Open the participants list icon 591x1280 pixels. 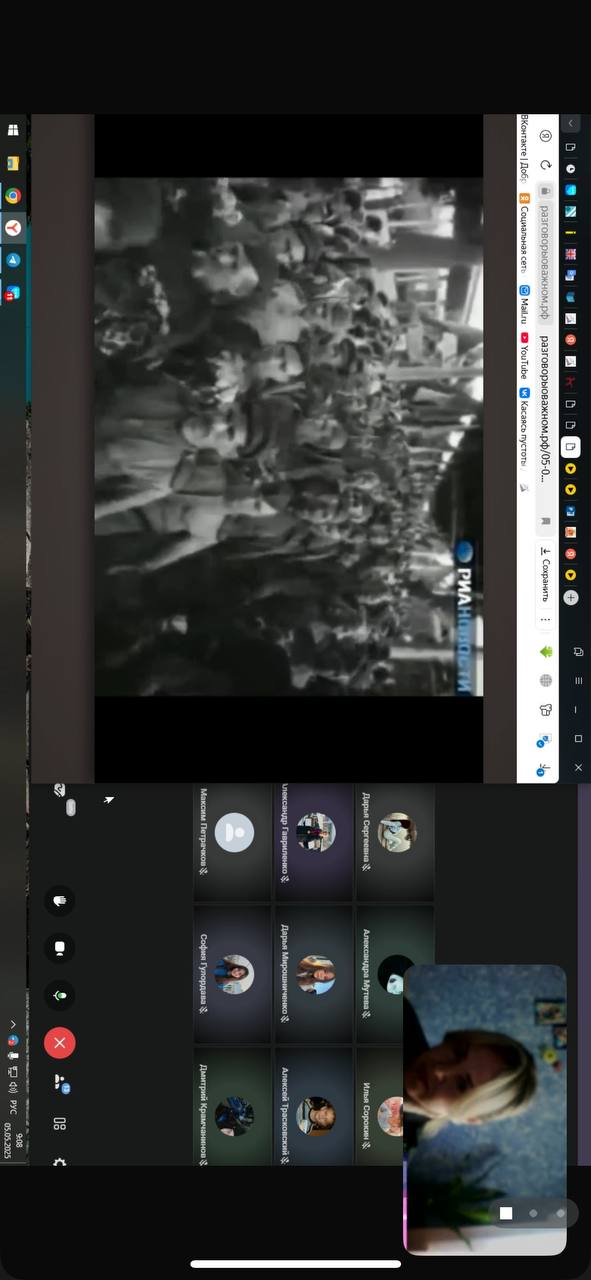(59, 1084)
